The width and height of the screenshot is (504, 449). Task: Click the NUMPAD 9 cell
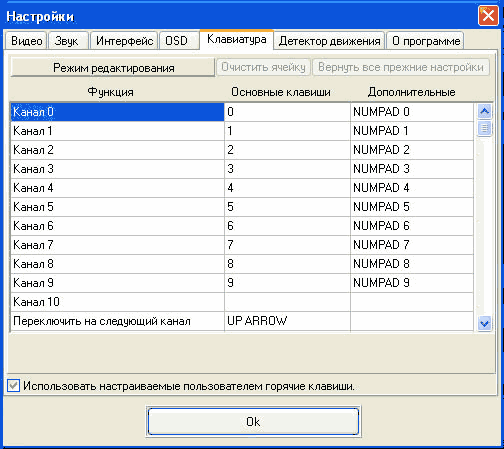coord(412,283)
